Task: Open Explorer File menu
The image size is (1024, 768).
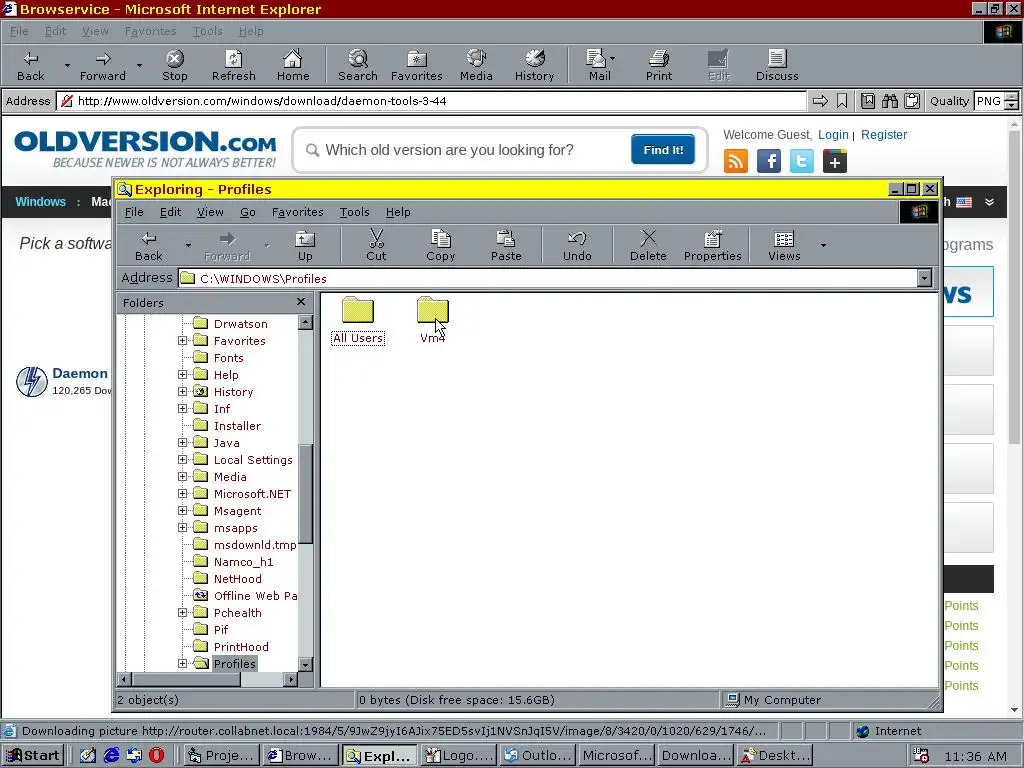Action: point(134,212)
